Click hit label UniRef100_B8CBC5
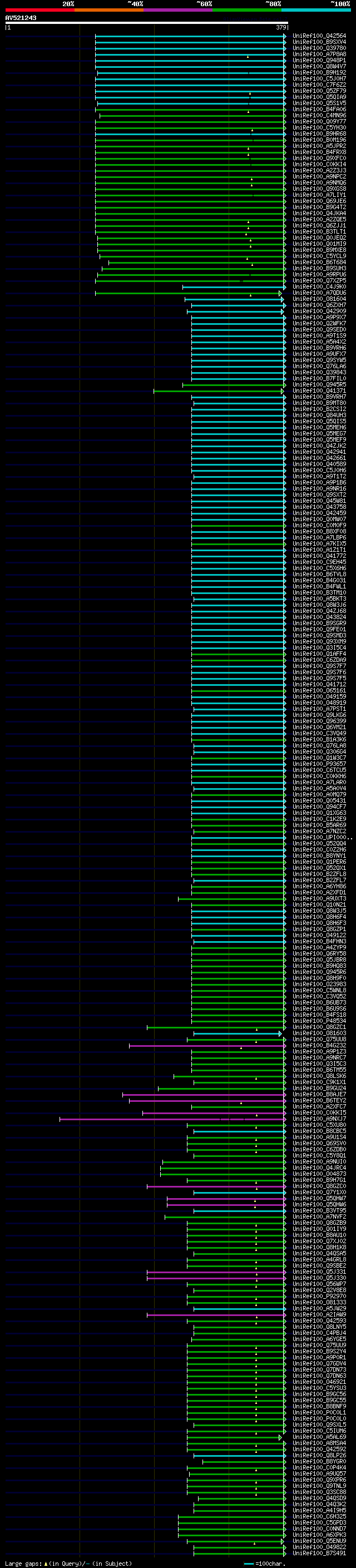Image resolution: width=356 pixels, height=1568 pixels. click(319, 1131)
